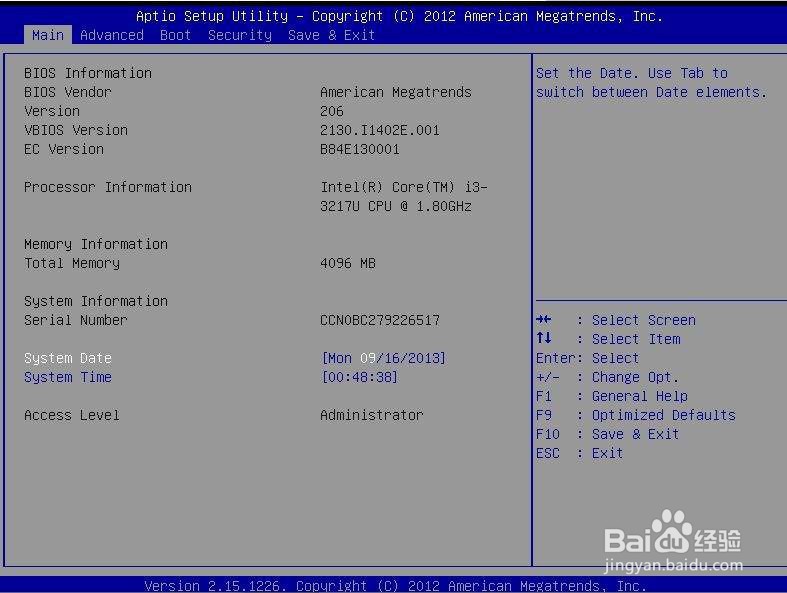Click the Memory Information heading
This screenshot has height=593, width=787.
95,245
